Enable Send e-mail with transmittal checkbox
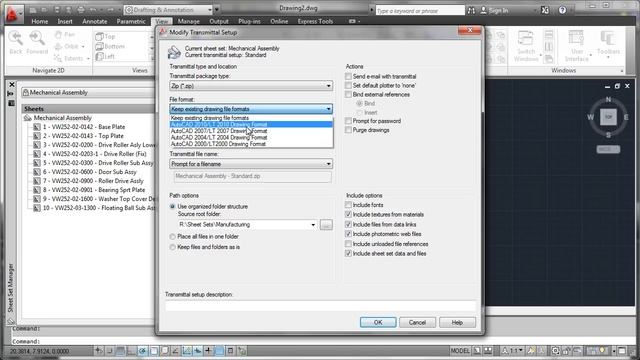 [348, 76]
